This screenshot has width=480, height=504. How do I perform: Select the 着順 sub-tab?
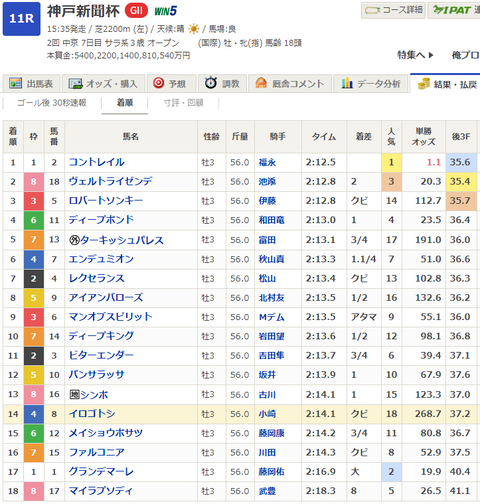125,103
